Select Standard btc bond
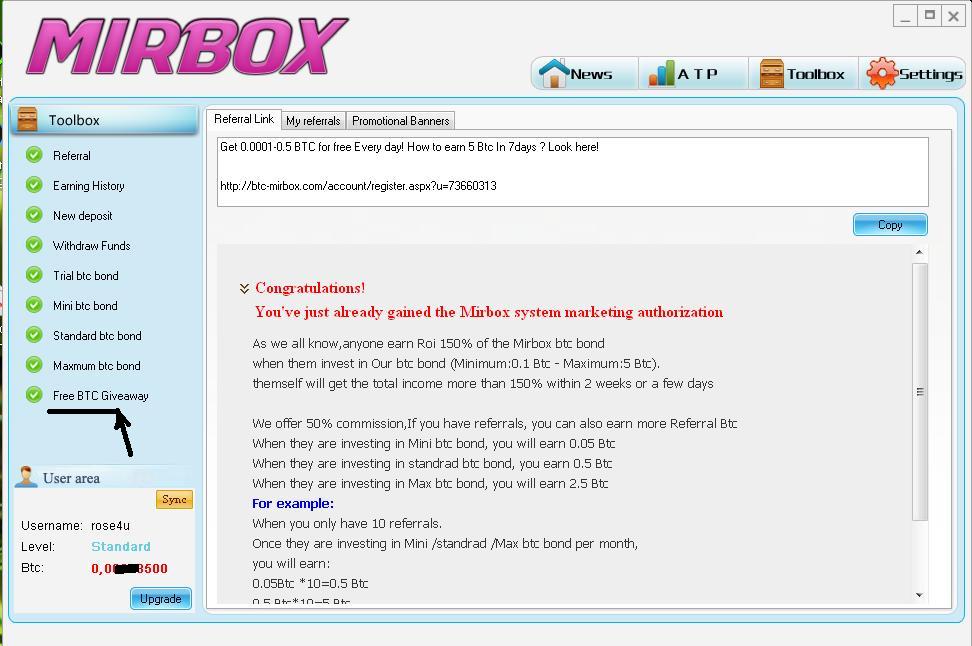This screenshot has height=646, width=972. [97, 335]
